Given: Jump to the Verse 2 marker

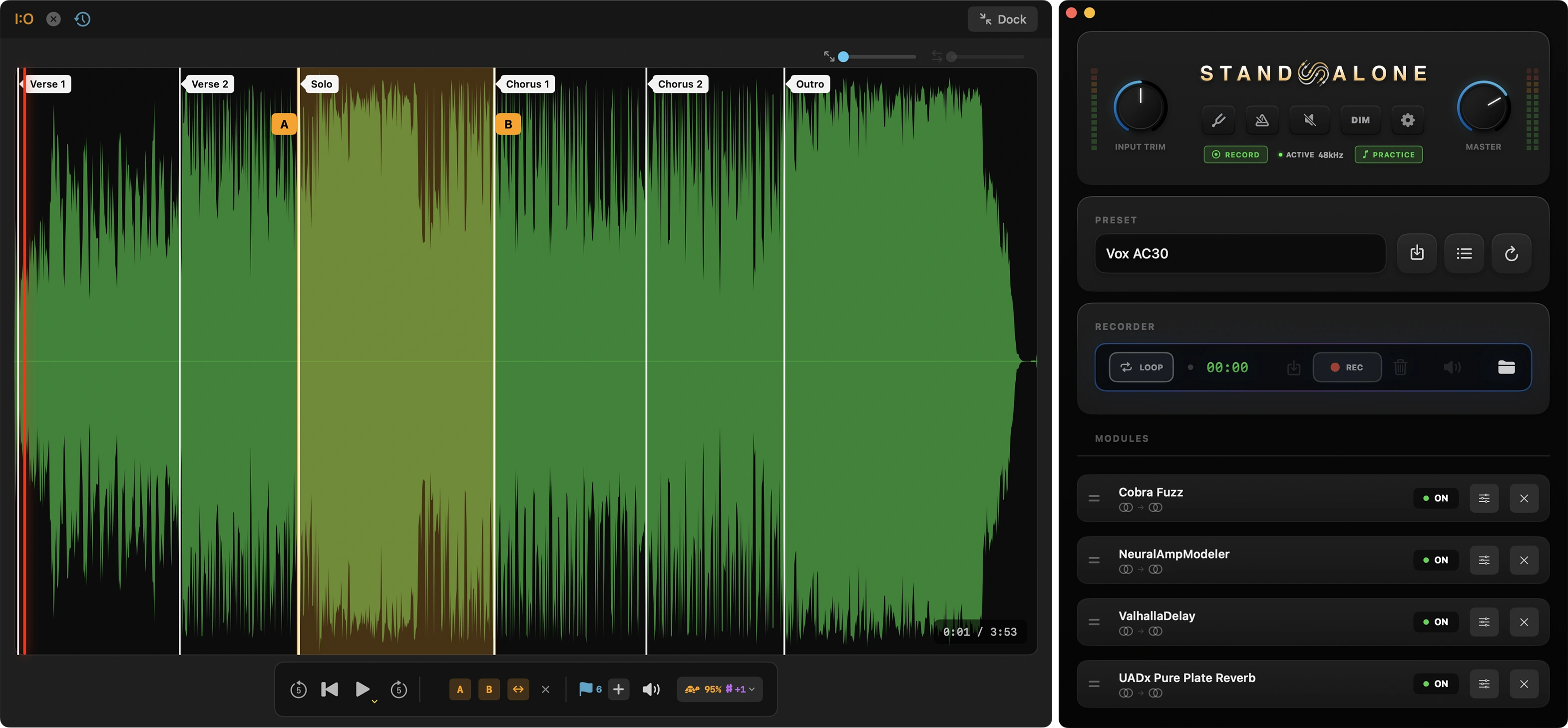Looking at the screenshot, I should tap(209, 84).
